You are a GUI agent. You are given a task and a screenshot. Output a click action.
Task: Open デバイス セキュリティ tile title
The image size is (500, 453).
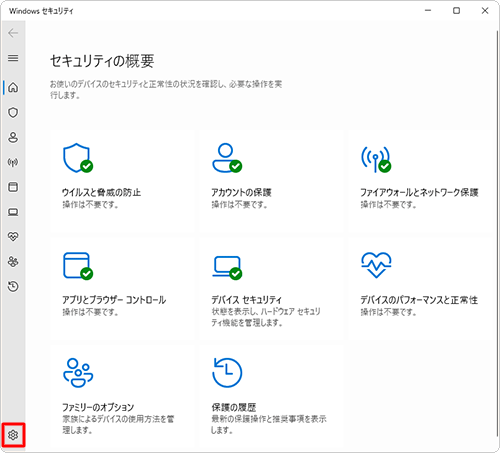(x=247, y=300)
